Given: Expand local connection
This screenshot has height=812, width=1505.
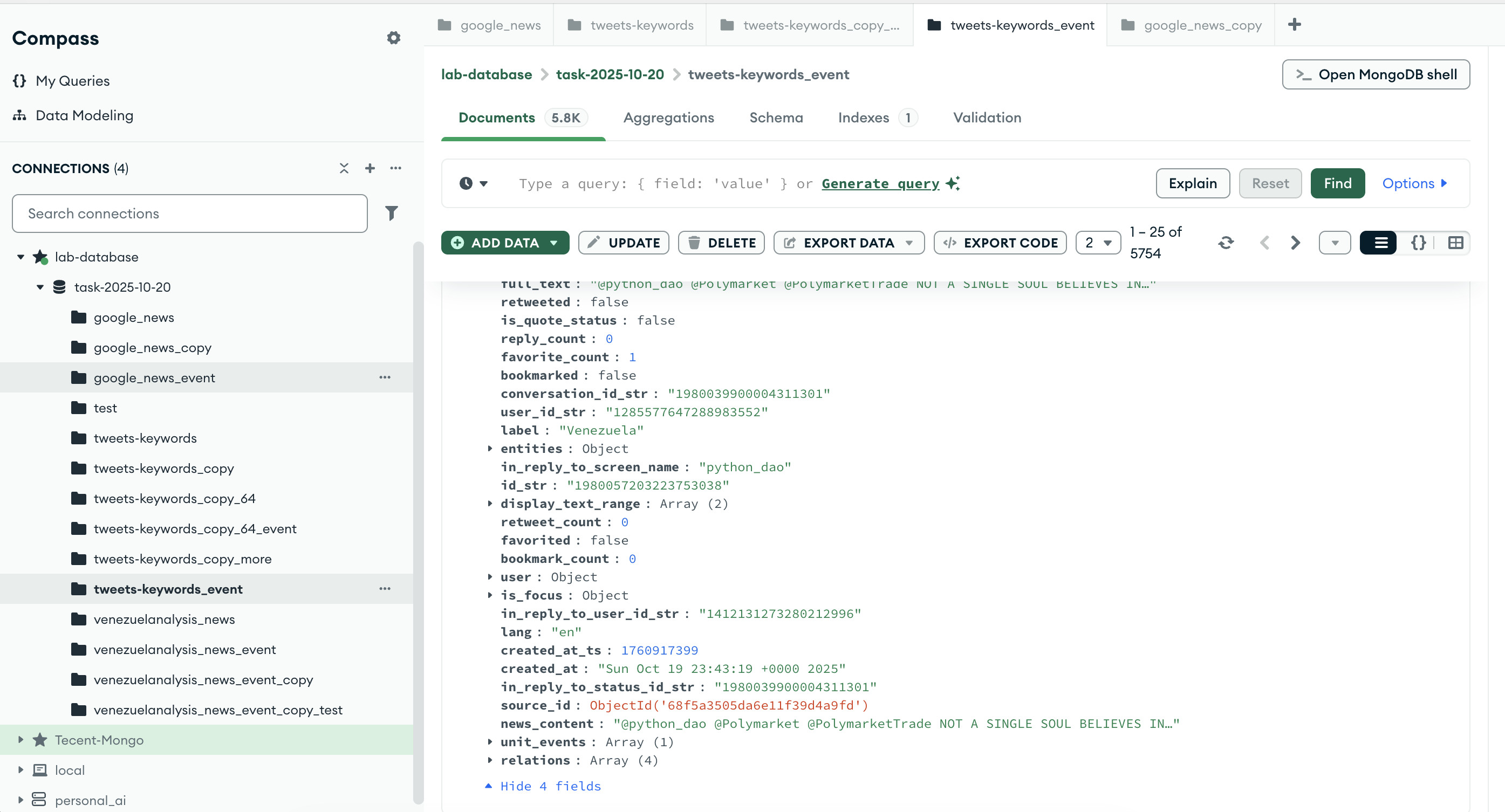Looking at the screenshot, I should (20, 770).
